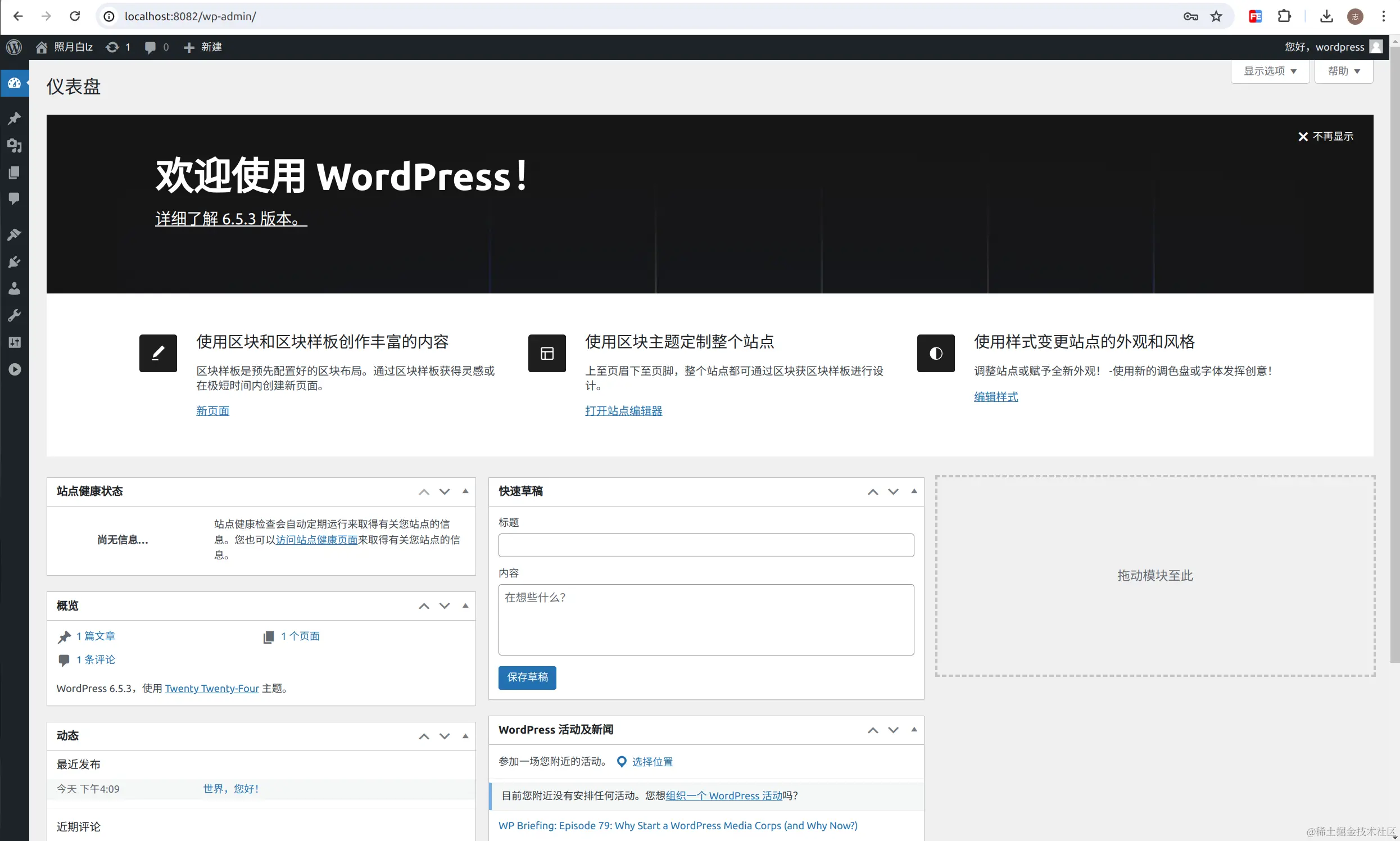
Task: Open the Chrome three-dot menu
Action: pos(1384,16)
